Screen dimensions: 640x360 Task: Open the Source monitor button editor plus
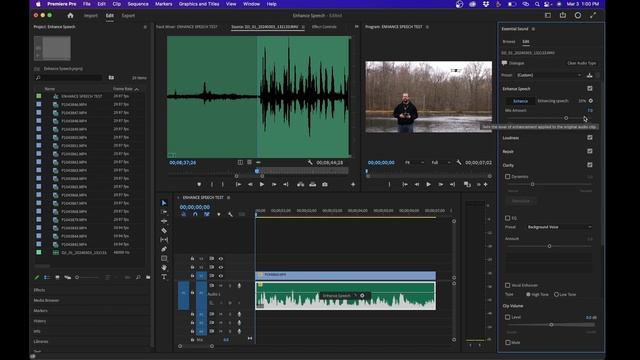pos(353,184)
